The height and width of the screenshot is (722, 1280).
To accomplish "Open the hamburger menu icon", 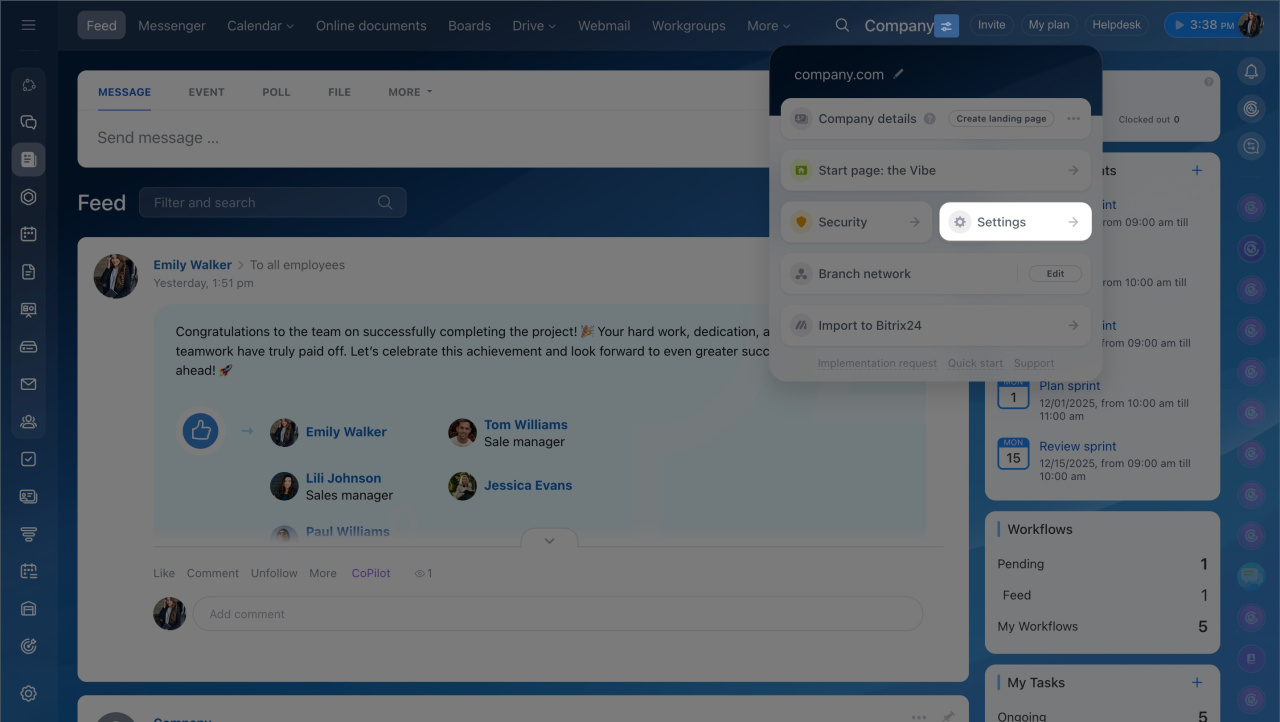I will click(x=28, y=25).
